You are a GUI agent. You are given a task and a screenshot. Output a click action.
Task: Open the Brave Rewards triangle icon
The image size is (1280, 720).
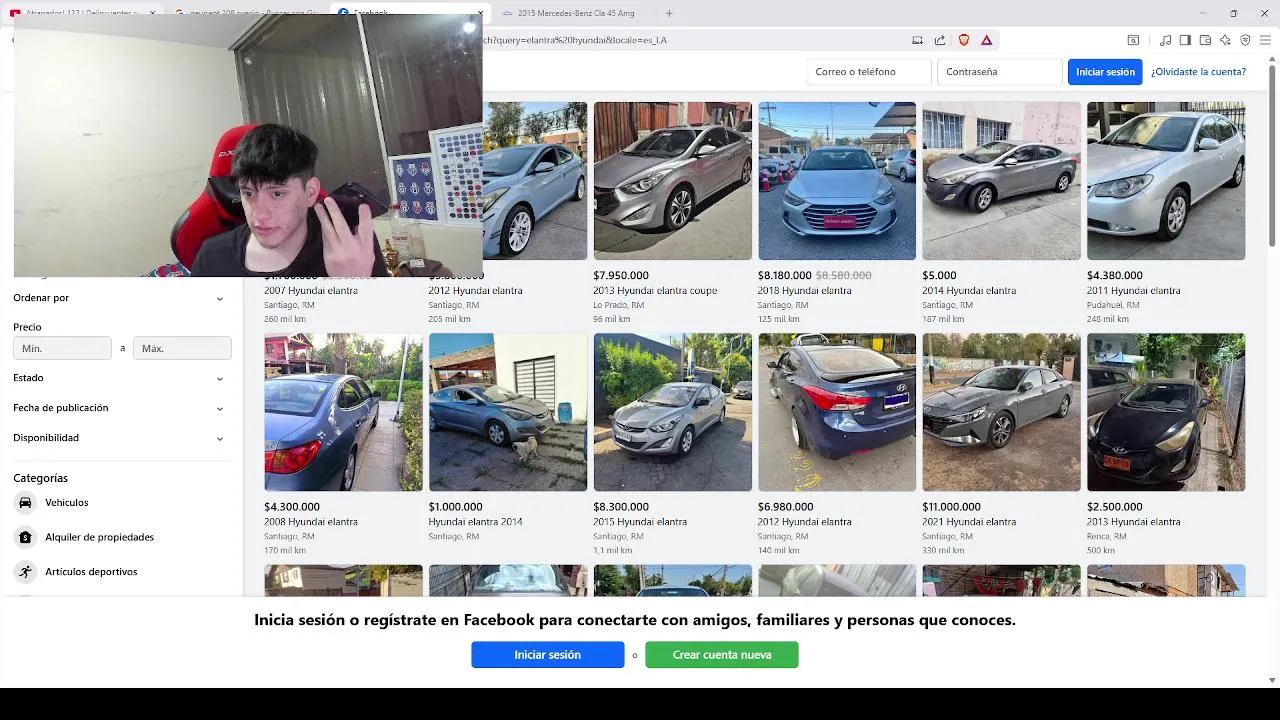pos(986,40)
